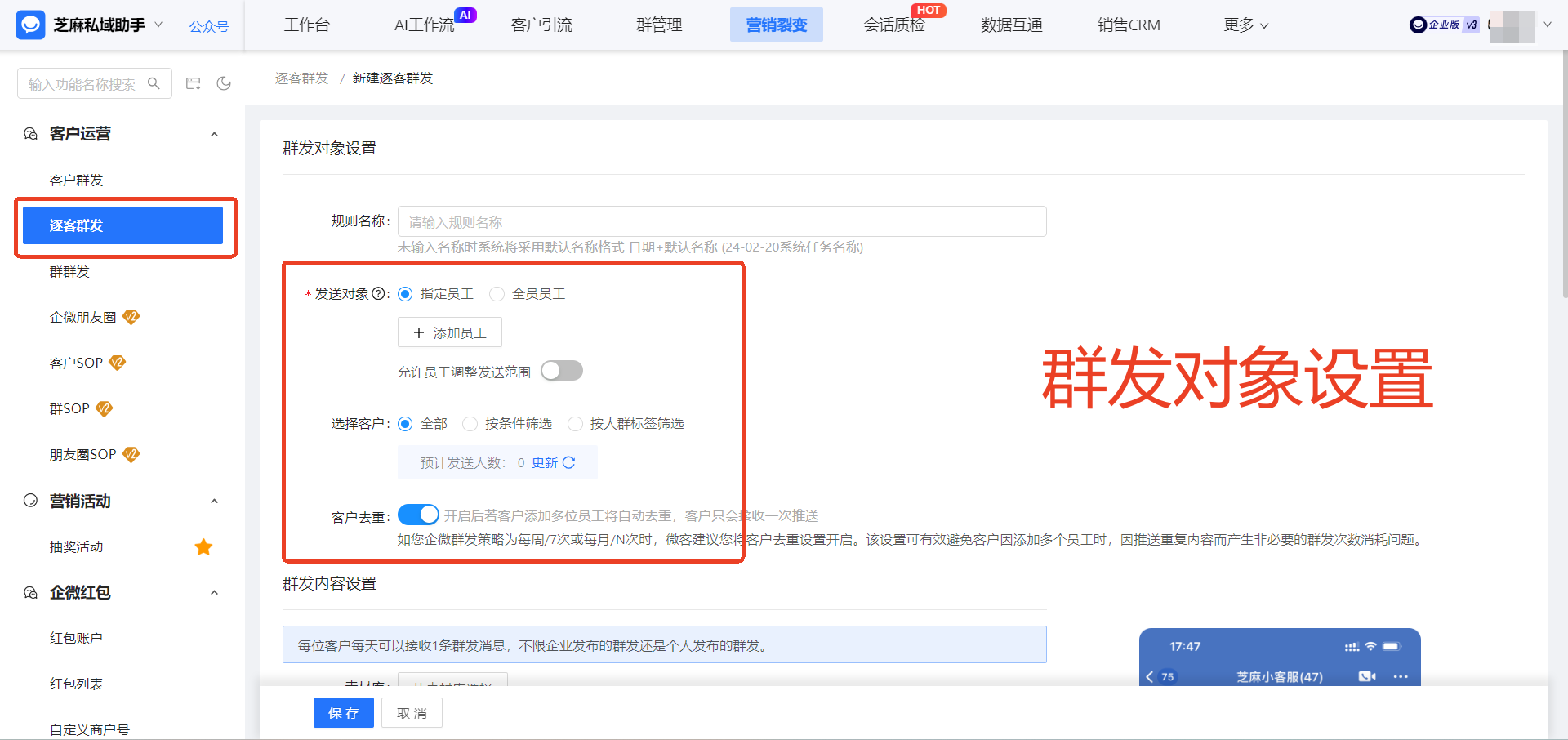Enable the 允许员工调整发送范围 toggle

(x=562, y=370)
